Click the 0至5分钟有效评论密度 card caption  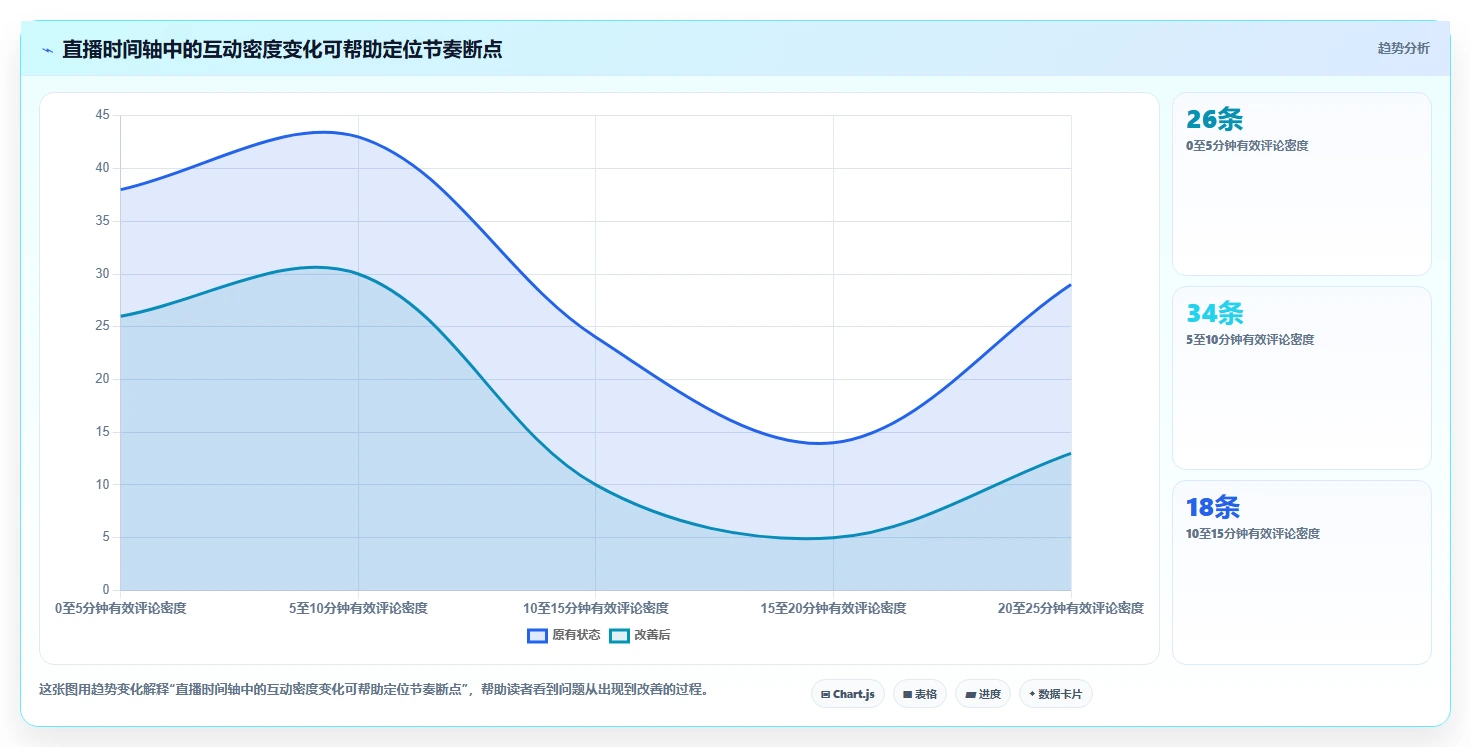(1247, 146)
